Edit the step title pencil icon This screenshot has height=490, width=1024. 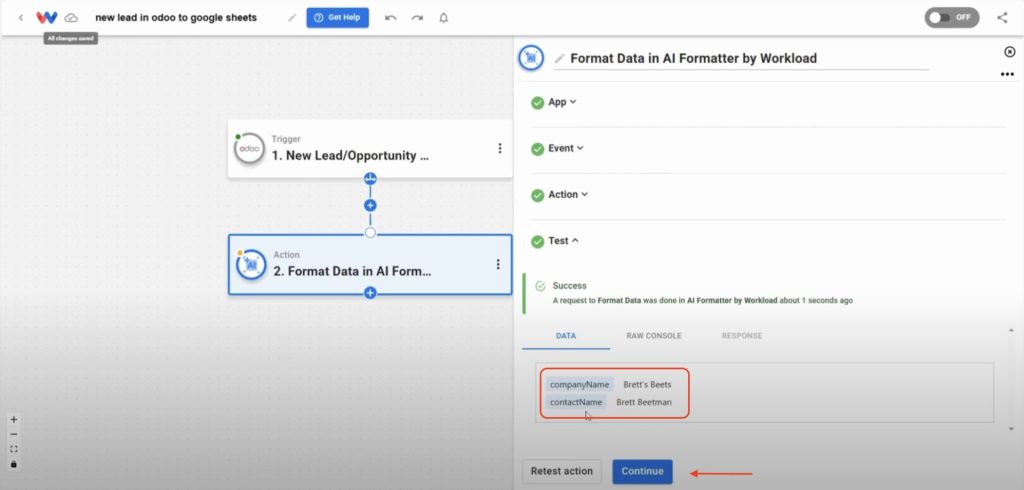coord(559,59)
